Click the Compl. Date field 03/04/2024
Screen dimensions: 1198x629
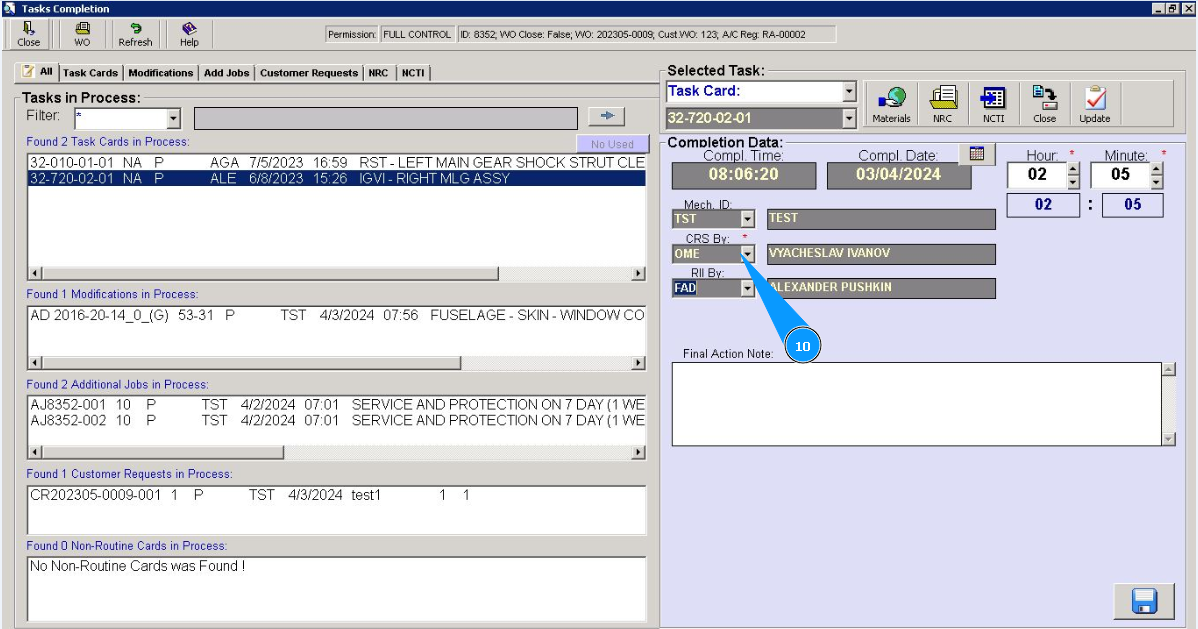[x=898, y=175]
